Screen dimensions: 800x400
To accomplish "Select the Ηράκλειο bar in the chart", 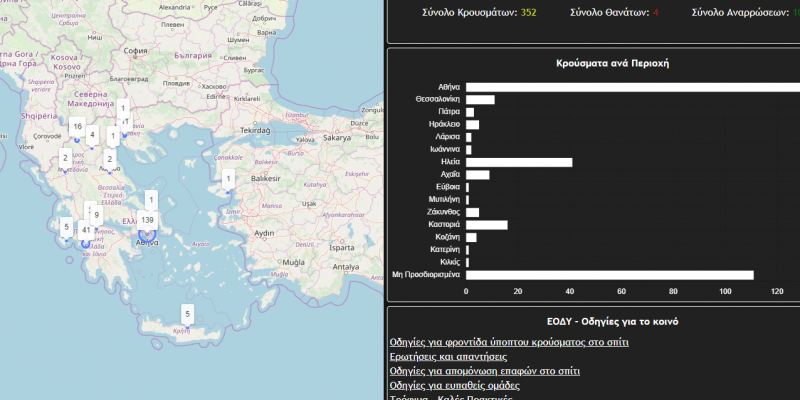I will pyautogui.click(x=472, y=124).
